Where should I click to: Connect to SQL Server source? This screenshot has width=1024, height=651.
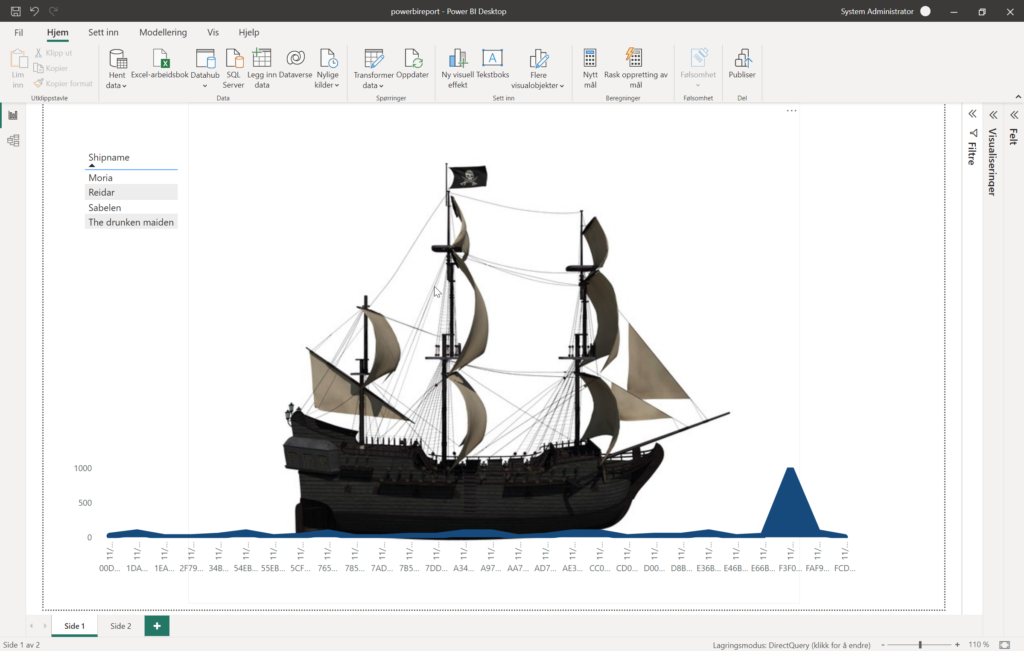pyautogui.click(x=233, y=69)
